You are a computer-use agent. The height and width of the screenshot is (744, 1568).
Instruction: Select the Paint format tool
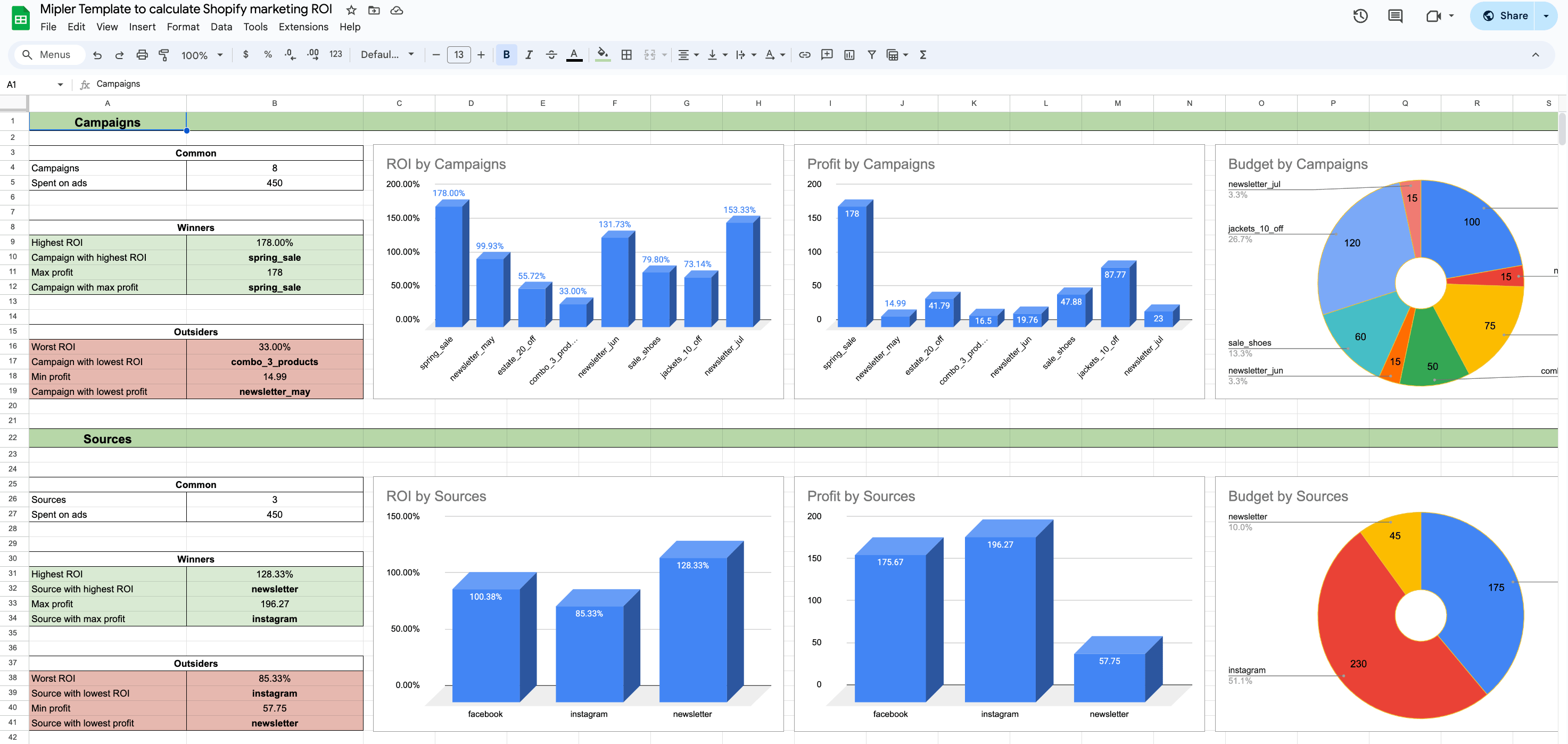164,55
